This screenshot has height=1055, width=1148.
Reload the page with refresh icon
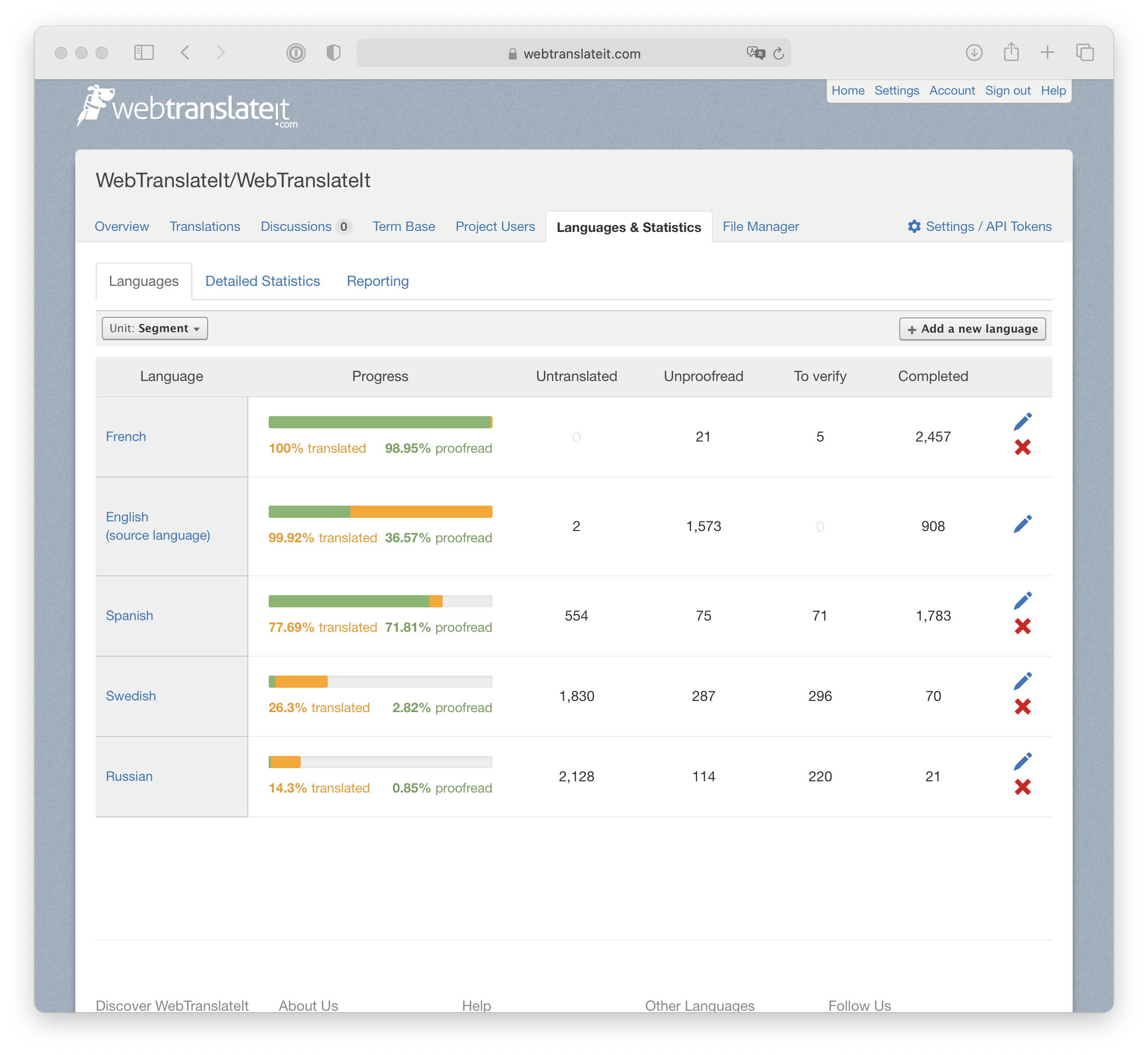(779, 53)
